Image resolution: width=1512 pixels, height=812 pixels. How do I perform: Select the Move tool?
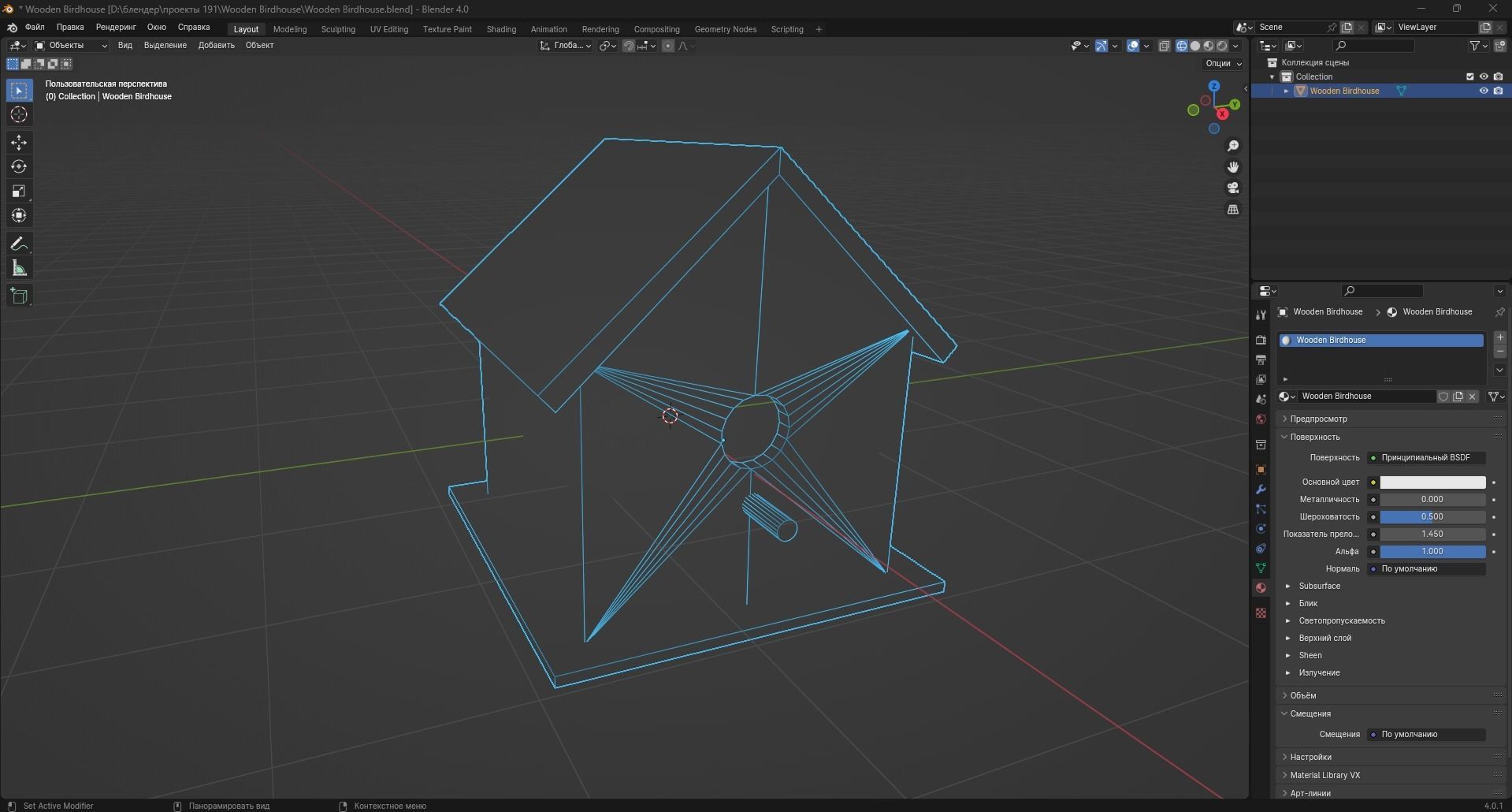tap(19, 143)
